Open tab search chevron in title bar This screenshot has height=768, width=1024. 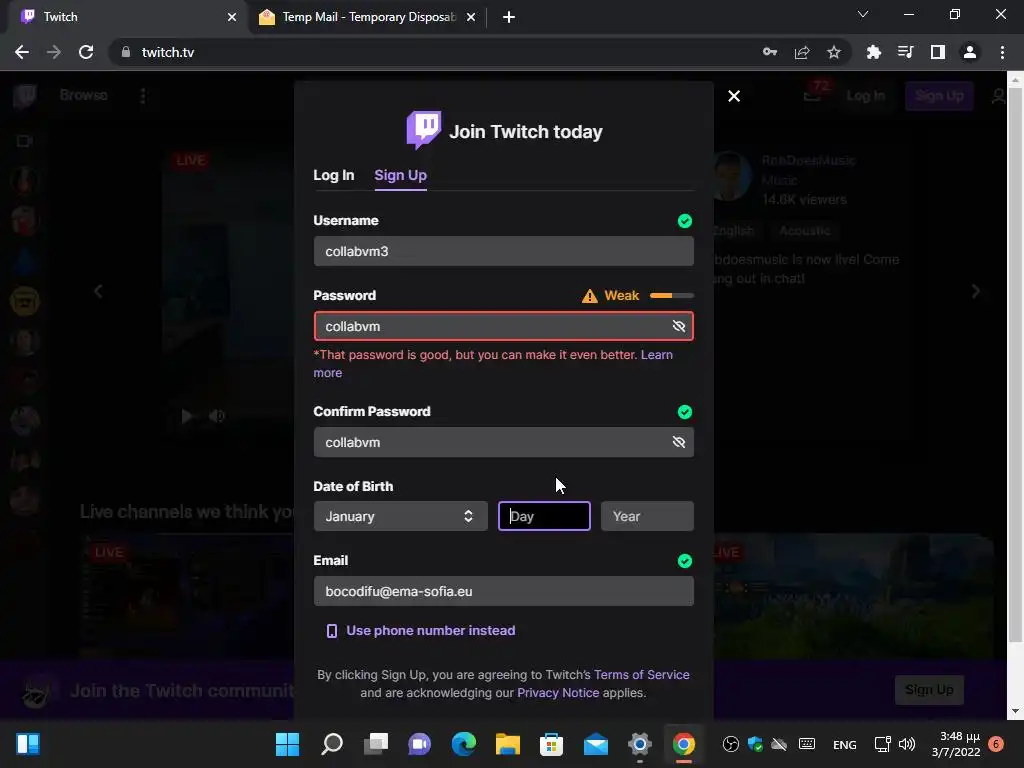click(x=863, y=14)
